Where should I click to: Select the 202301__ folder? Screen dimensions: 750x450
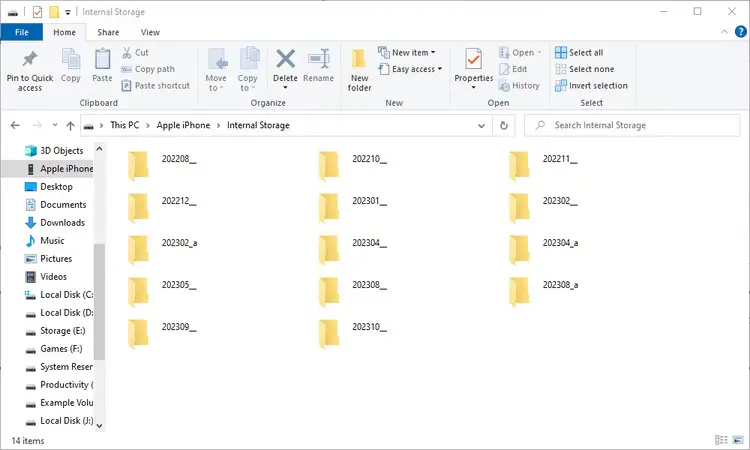click(x=353, y=208)
